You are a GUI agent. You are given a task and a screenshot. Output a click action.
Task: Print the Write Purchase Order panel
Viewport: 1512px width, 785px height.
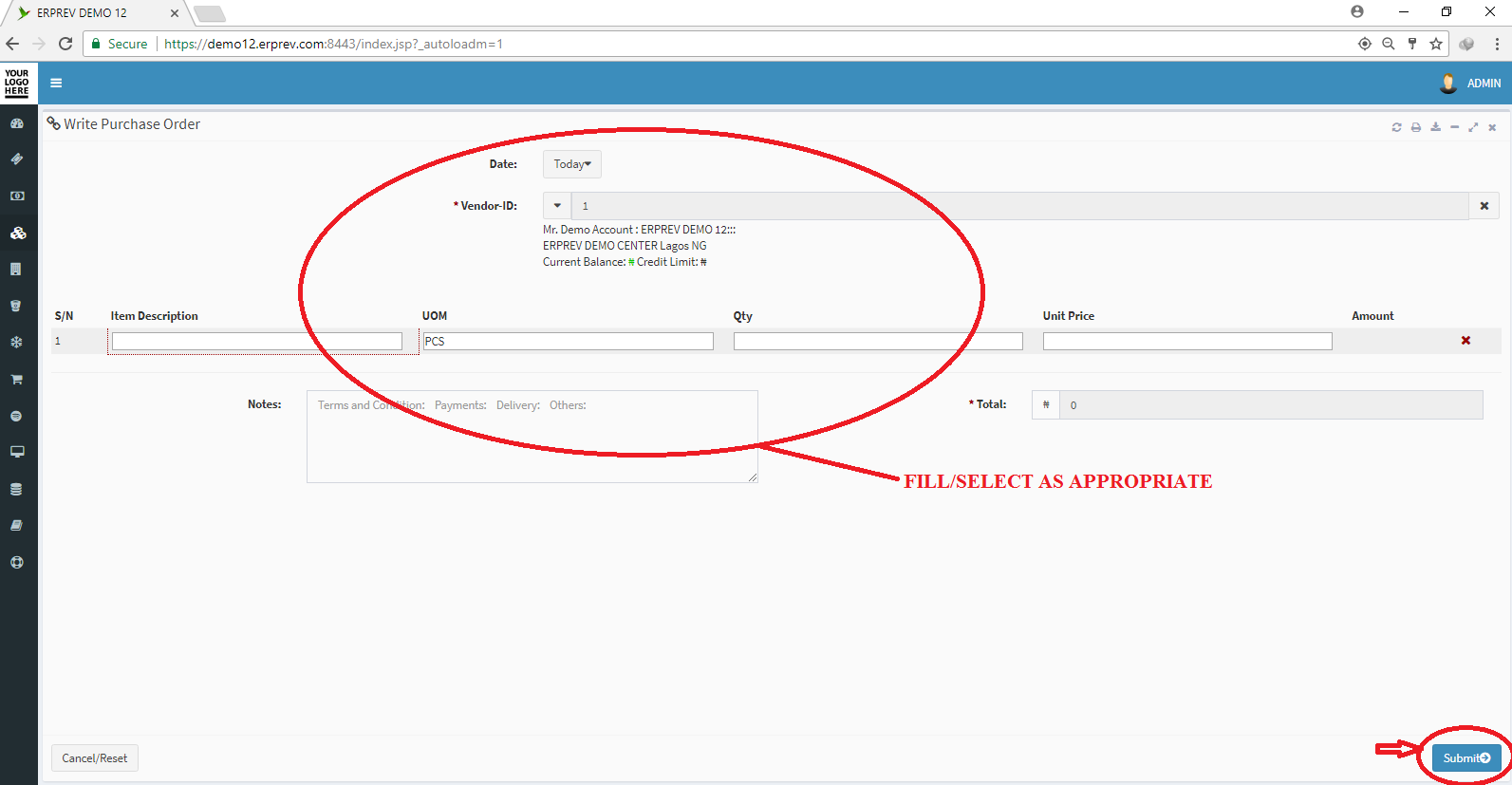1416,127
